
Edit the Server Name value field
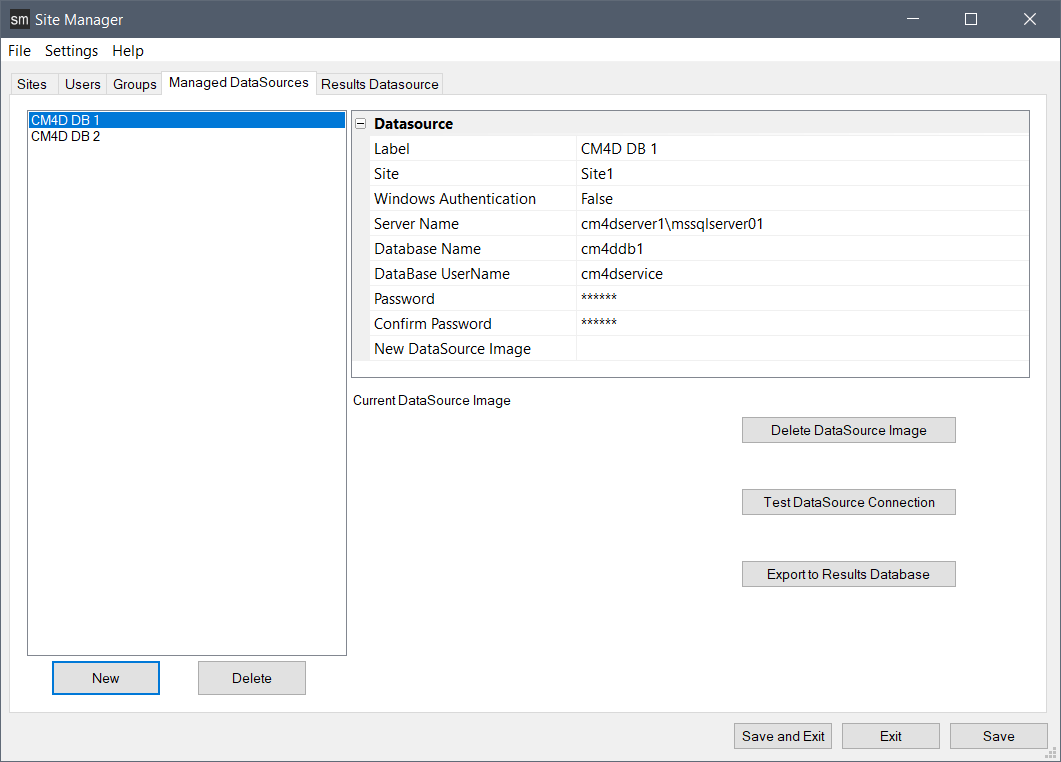pos(800,224)
